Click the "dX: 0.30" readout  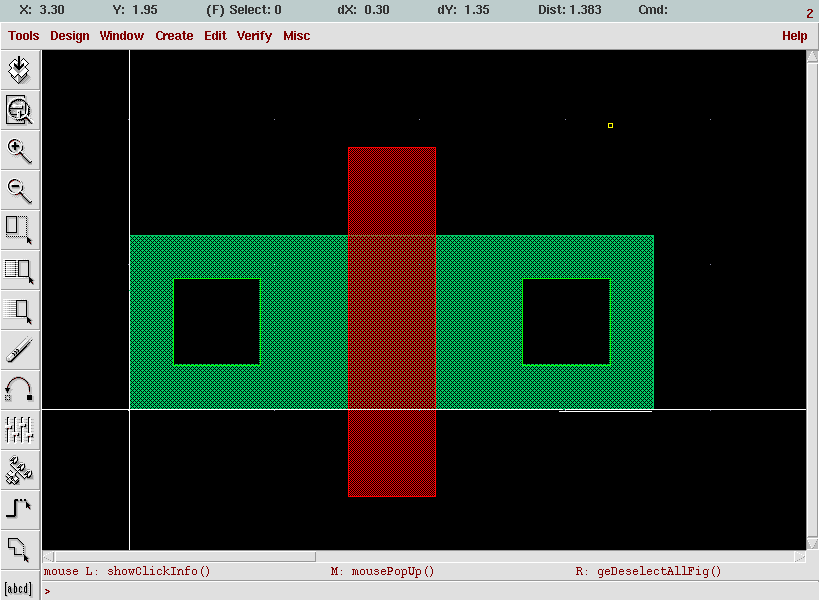[x=364, y=10]
